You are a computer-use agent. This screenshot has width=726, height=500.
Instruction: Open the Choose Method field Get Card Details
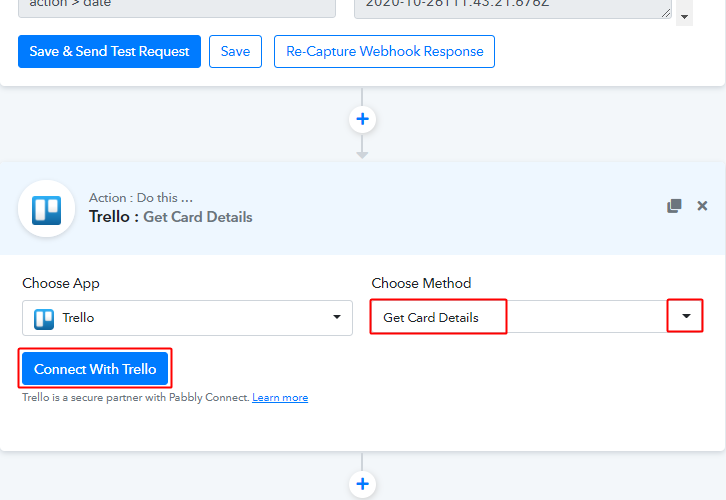[x=537, y=316]
